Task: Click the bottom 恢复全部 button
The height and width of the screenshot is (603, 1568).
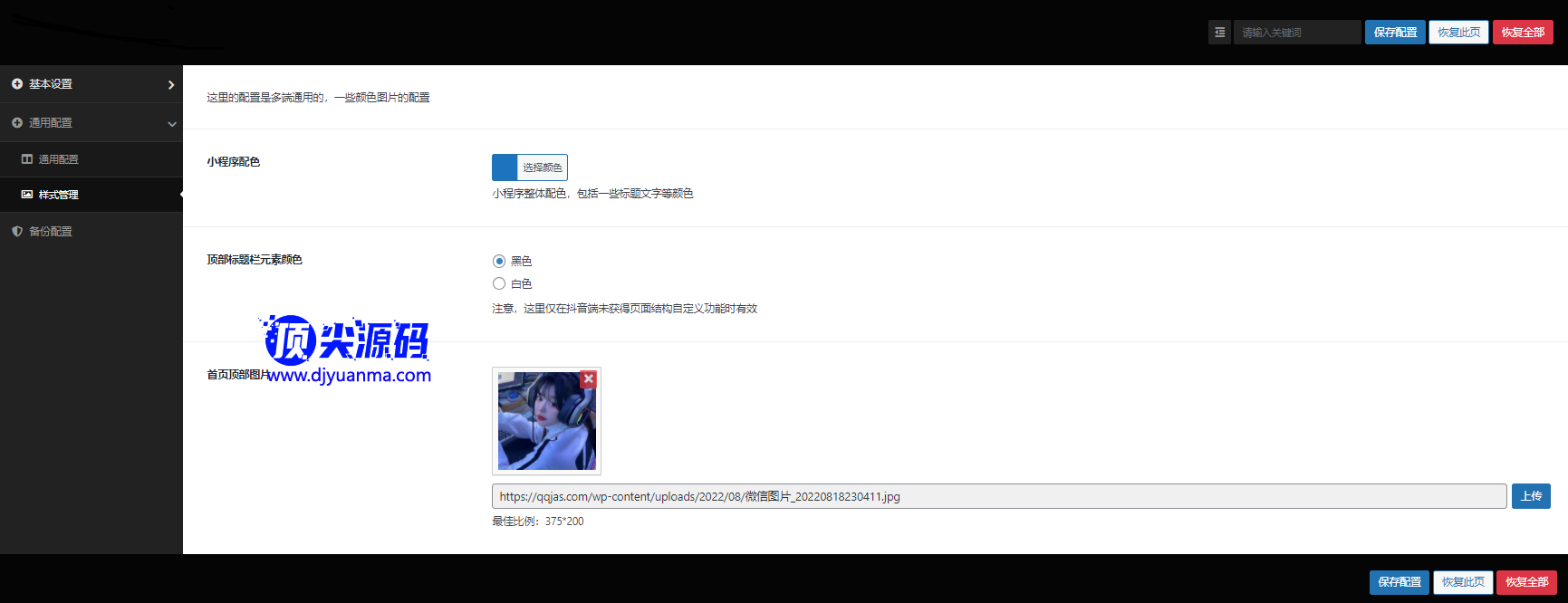Action: (1526, 582)
